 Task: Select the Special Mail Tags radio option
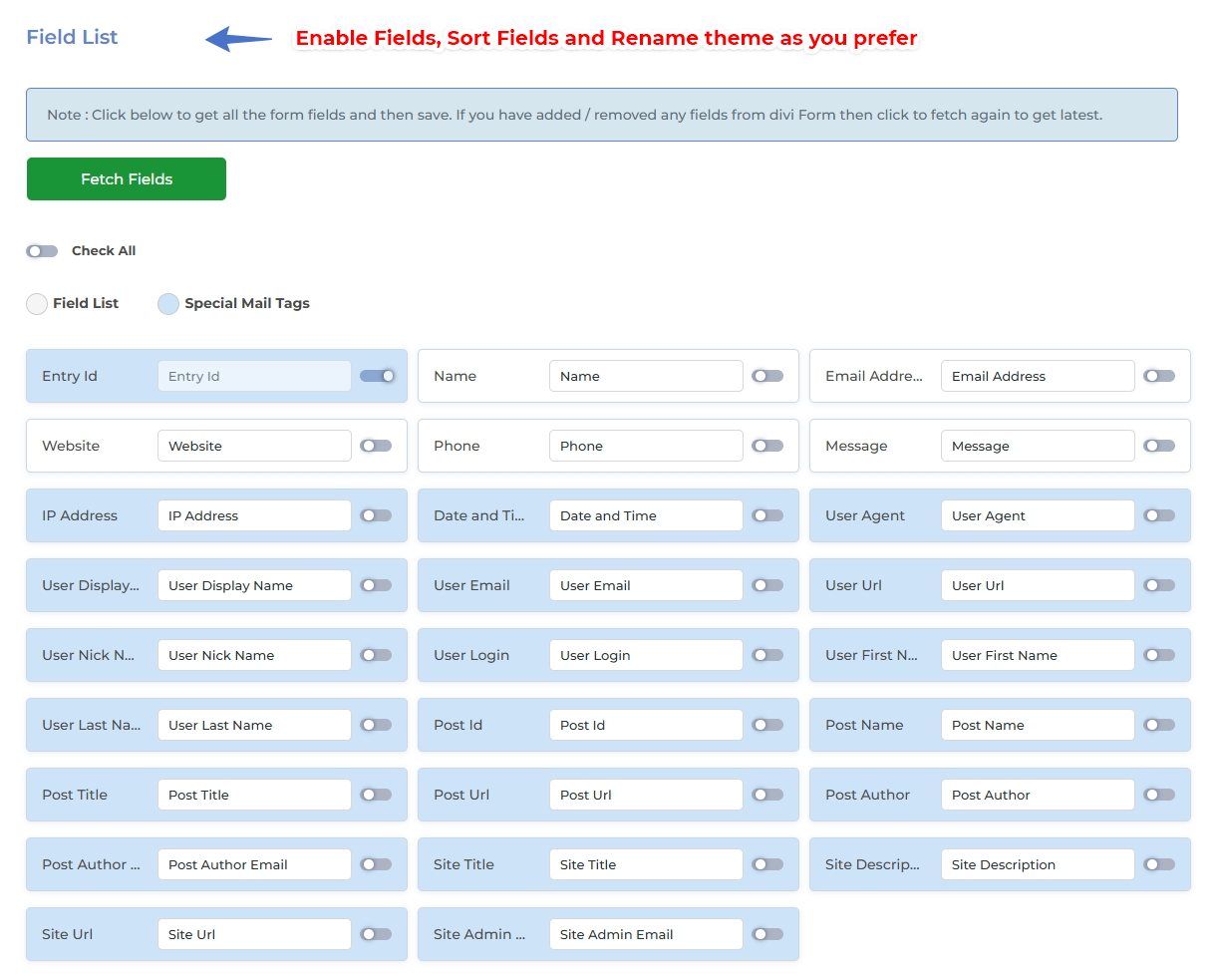168,304
